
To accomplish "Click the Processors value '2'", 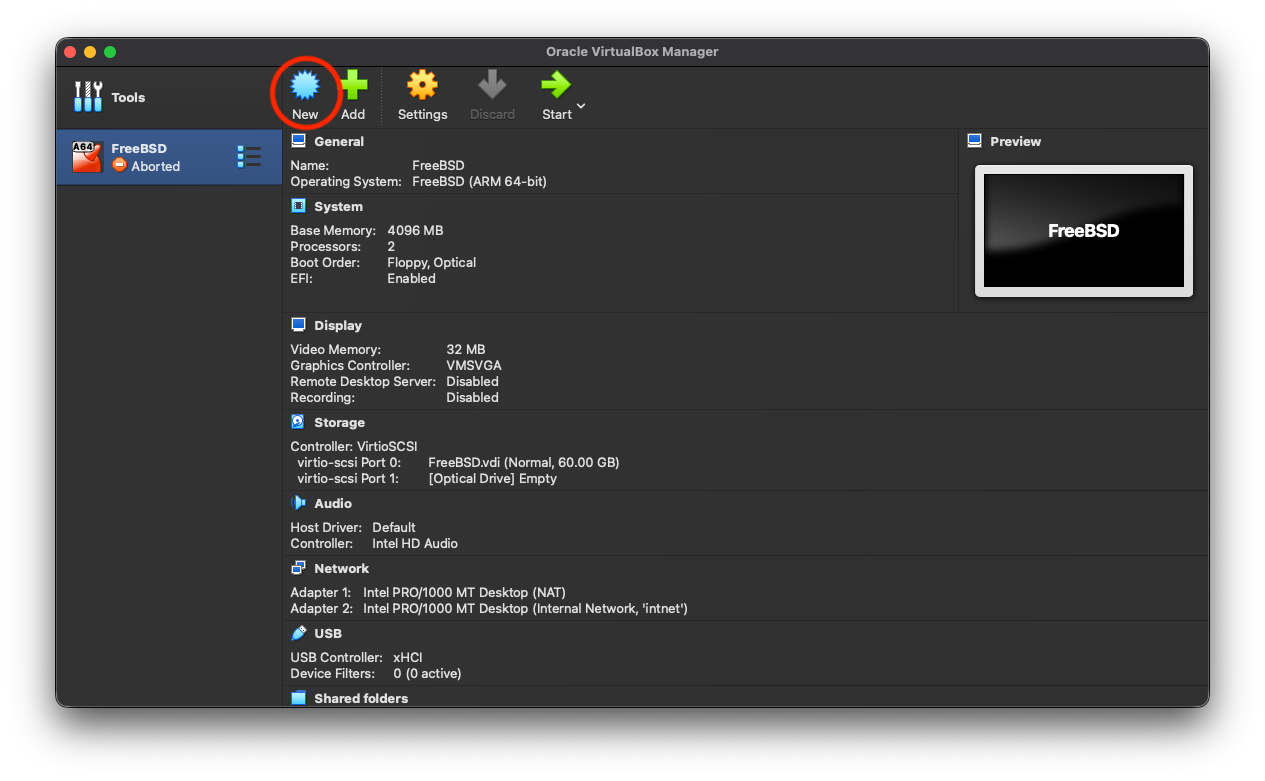I will click(x=391, y=247).
